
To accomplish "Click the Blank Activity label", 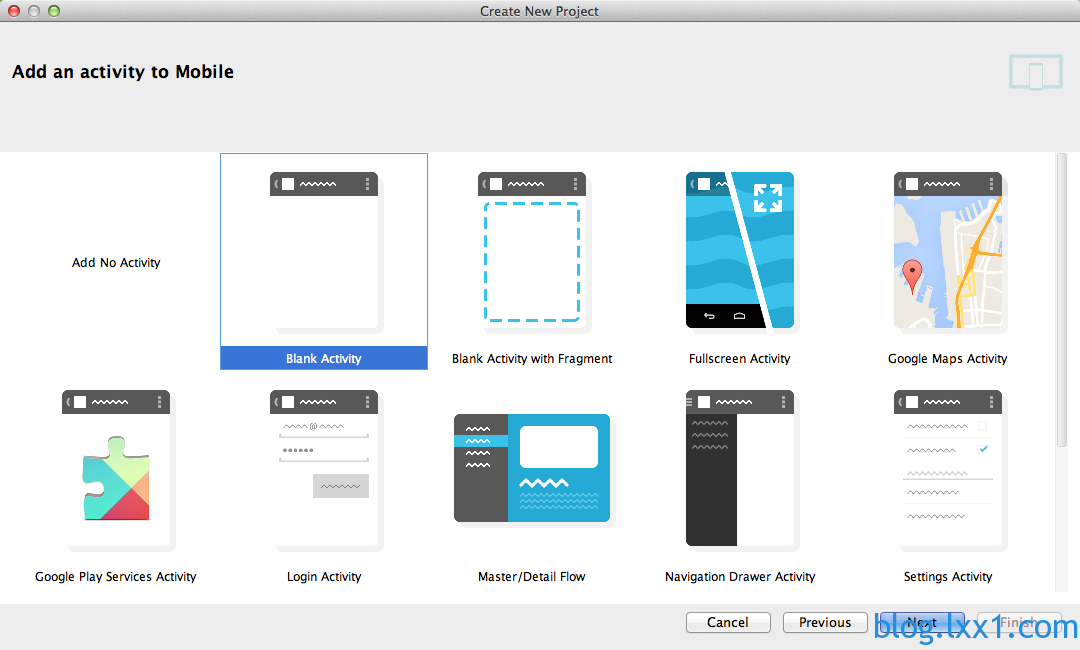I will [x=324, y=358].
